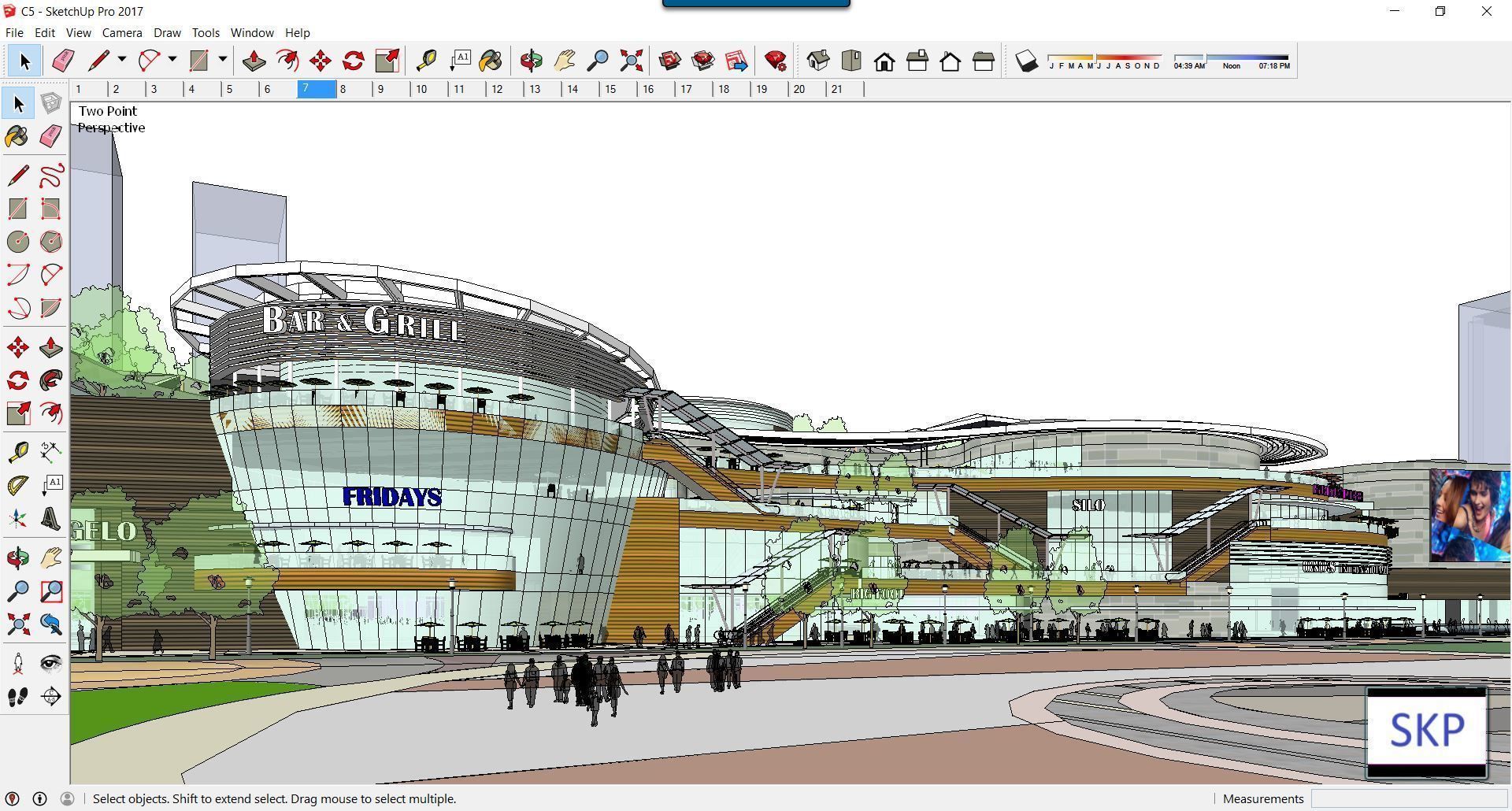This screenshot has height=811, width=1512.
Task: Click Previous view in left toolbar
Action: [x=51, y=624]
